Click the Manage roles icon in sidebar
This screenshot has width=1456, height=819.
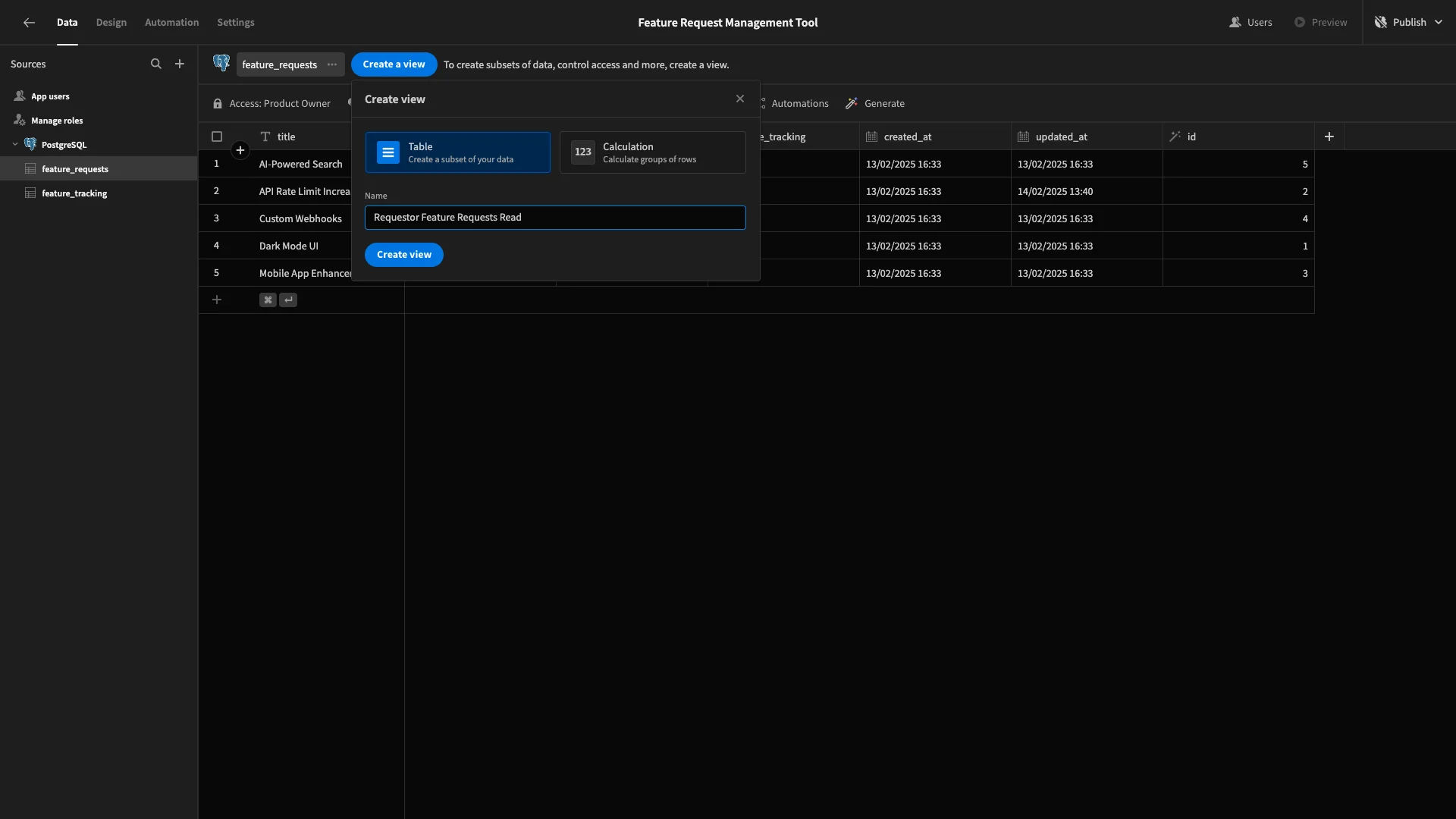pyautogui.click(x=20, y=121)
